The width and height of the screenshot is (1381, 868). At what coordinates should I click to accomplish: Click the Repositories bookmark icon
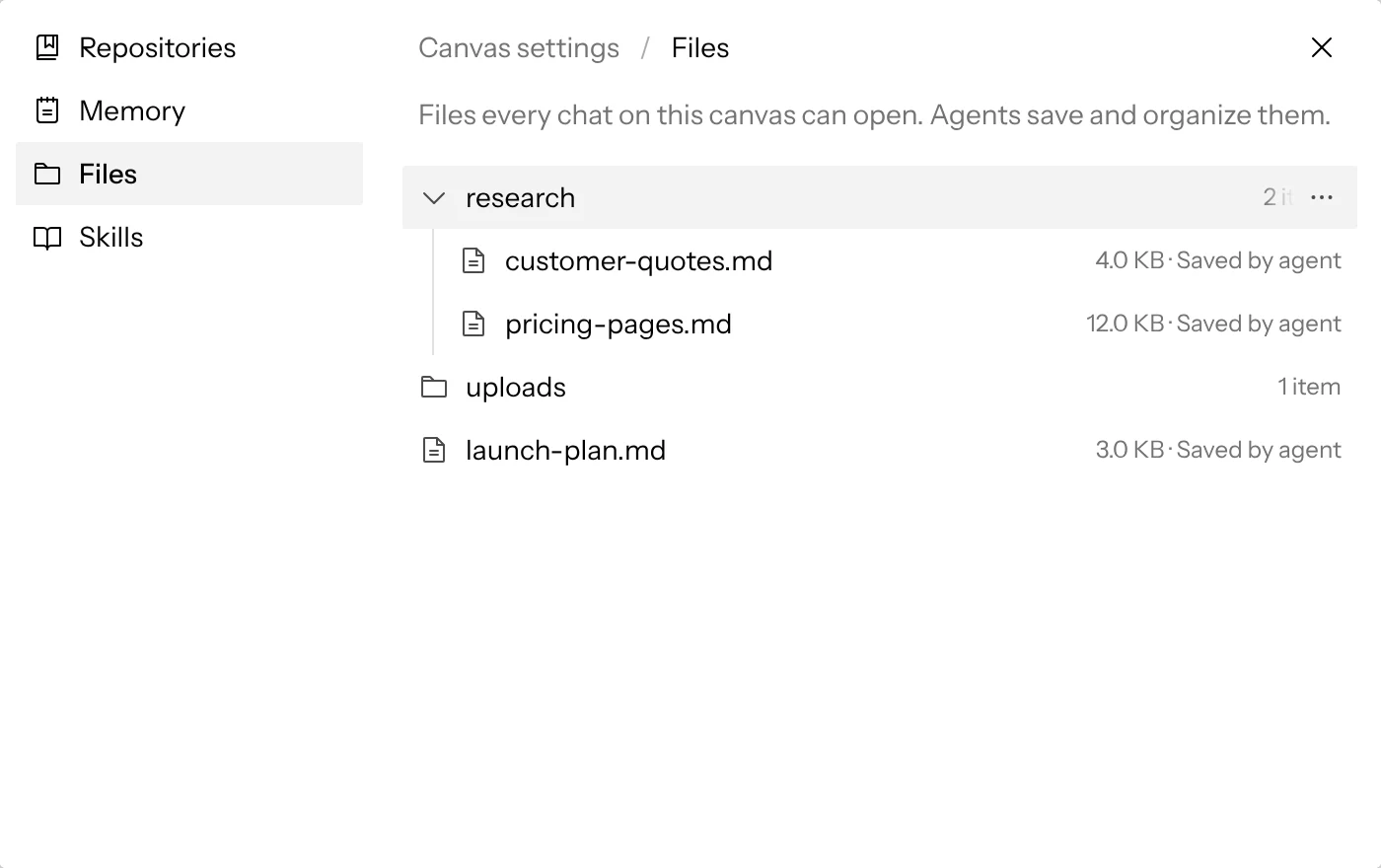click(x=47, y=47)
